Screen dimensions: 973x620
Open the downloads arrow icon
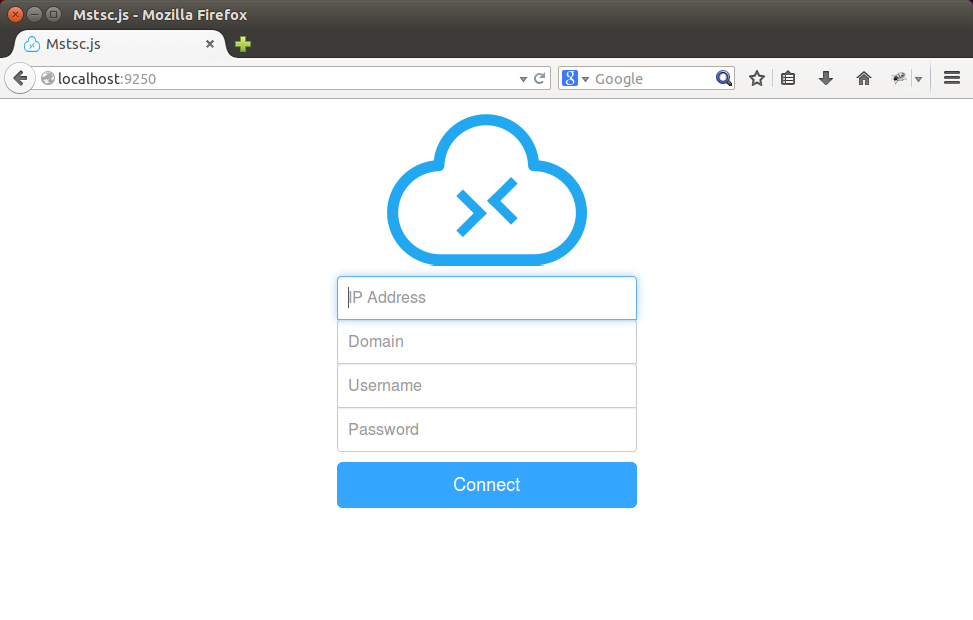pyautogui.click(x=825, y=78)
